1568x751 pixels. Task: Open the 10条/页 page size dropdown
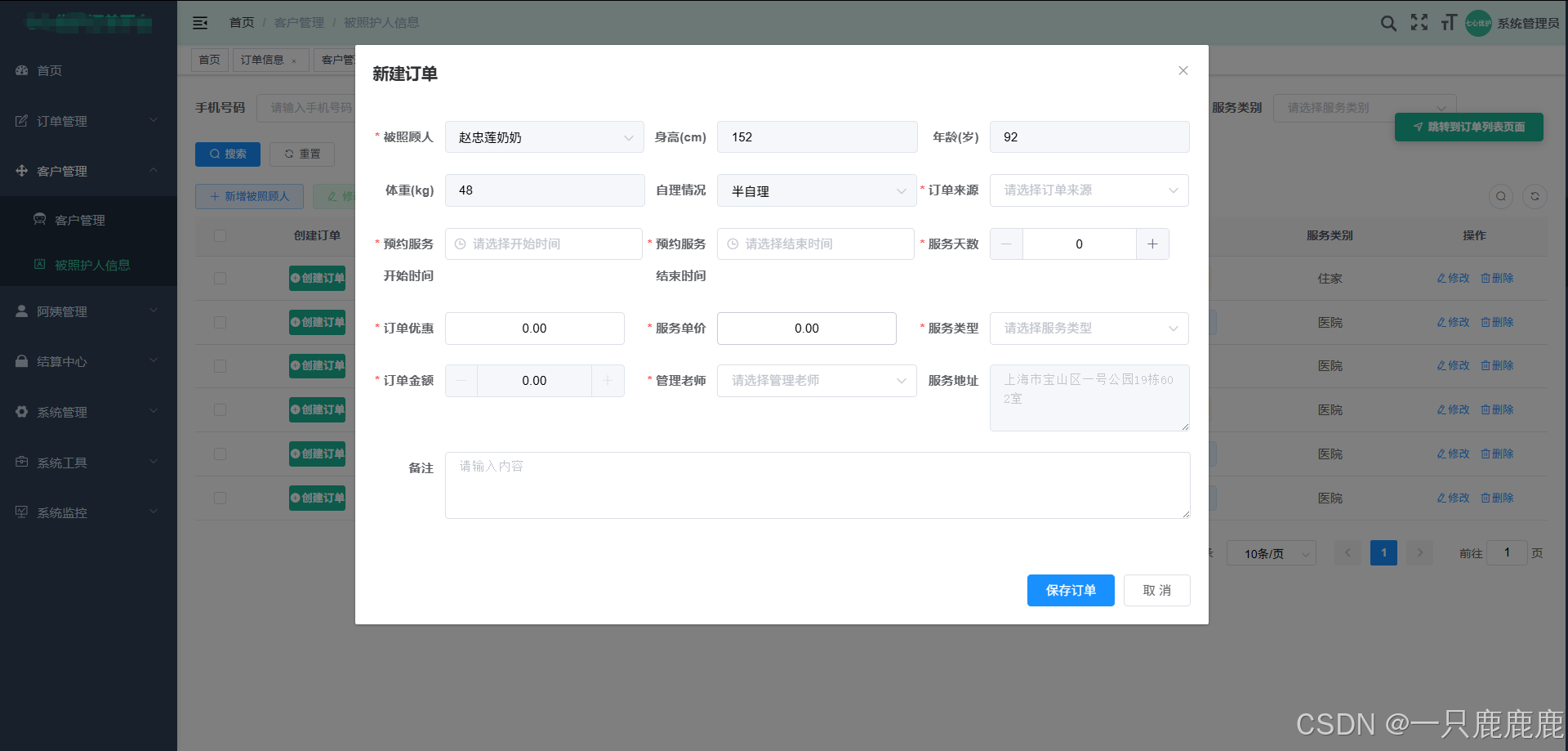click(1271, 553)
